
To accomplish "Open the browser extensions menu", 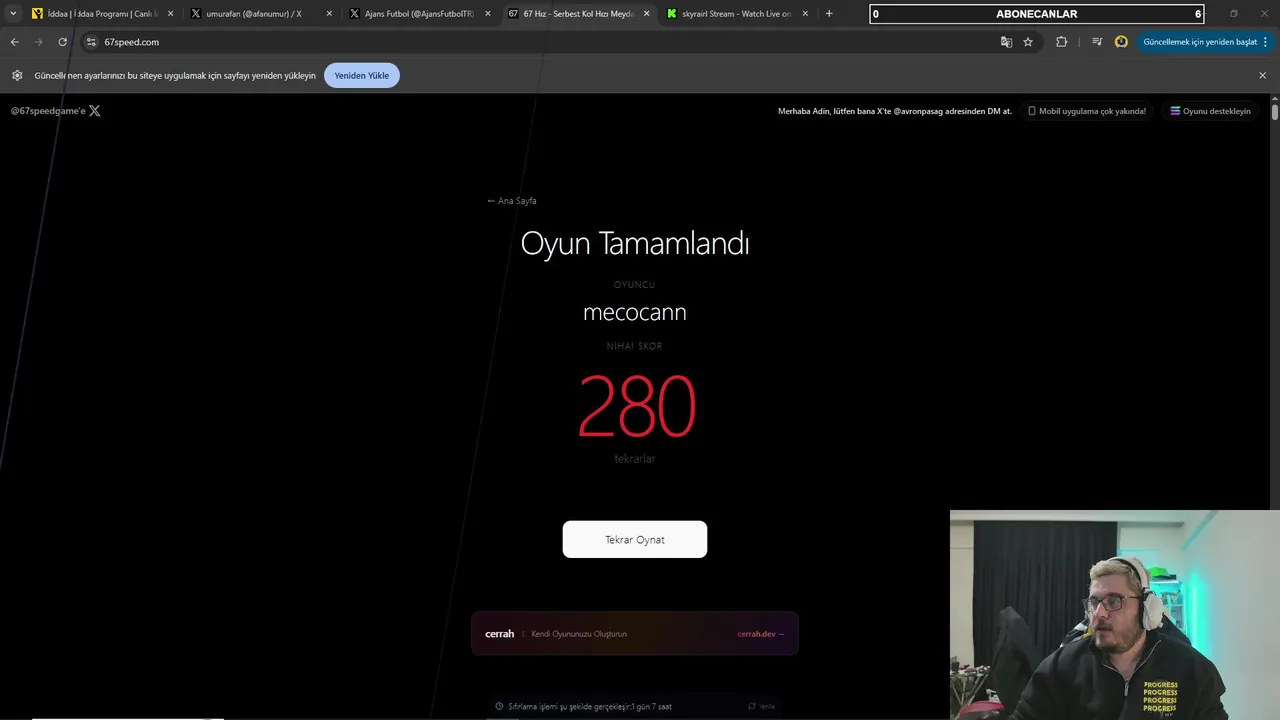I will pos(1061,42).
